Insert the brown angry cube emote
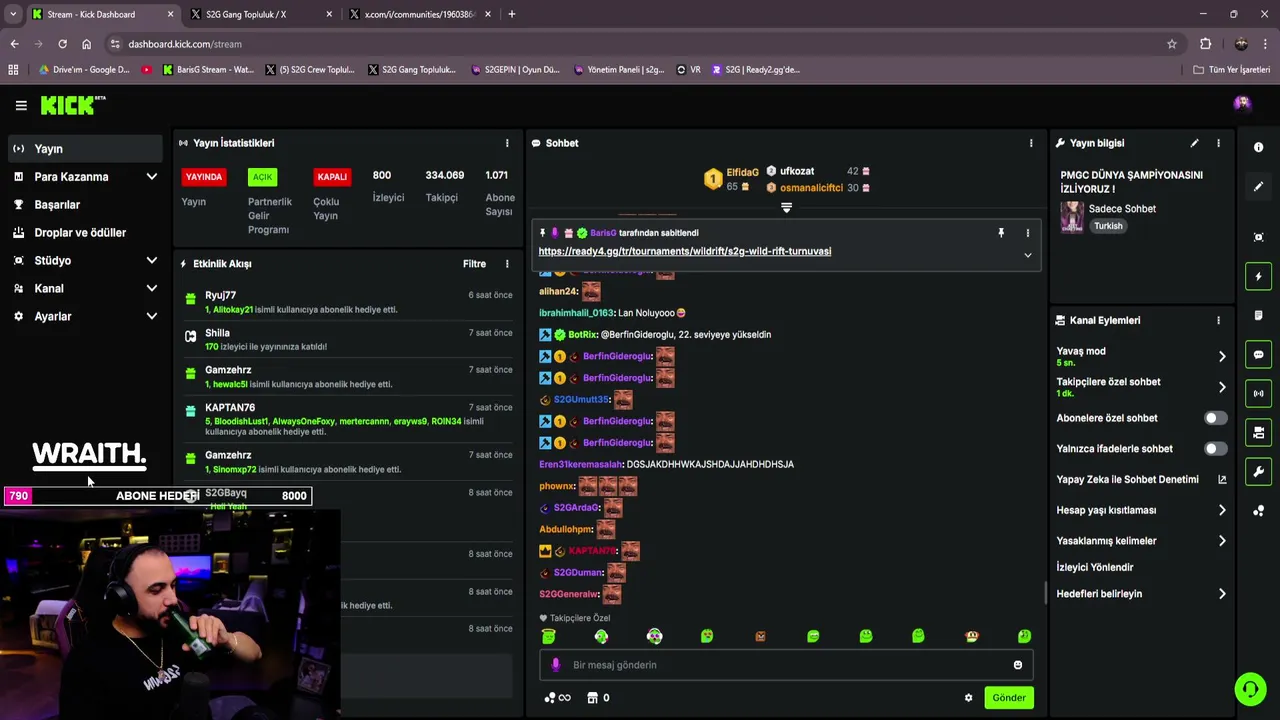 tap(760, 636)
